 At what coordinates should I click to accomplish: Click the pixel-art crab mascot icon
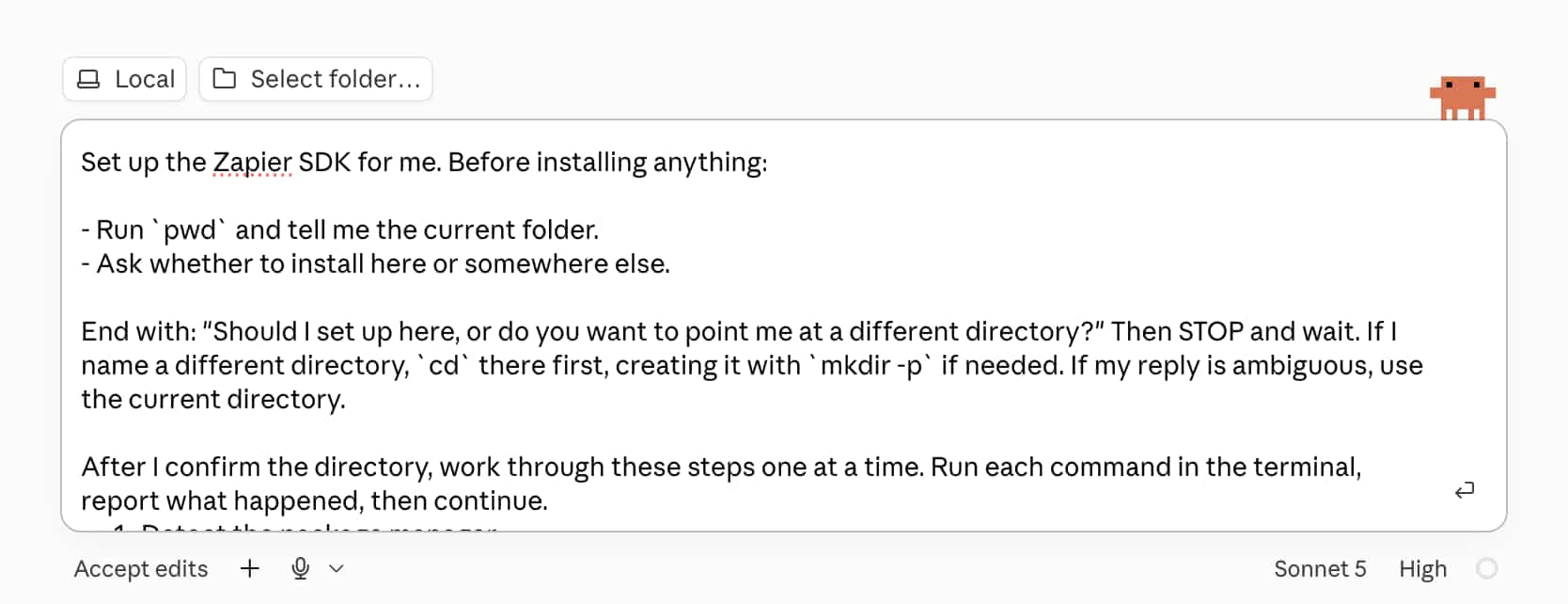point(1463,98)
